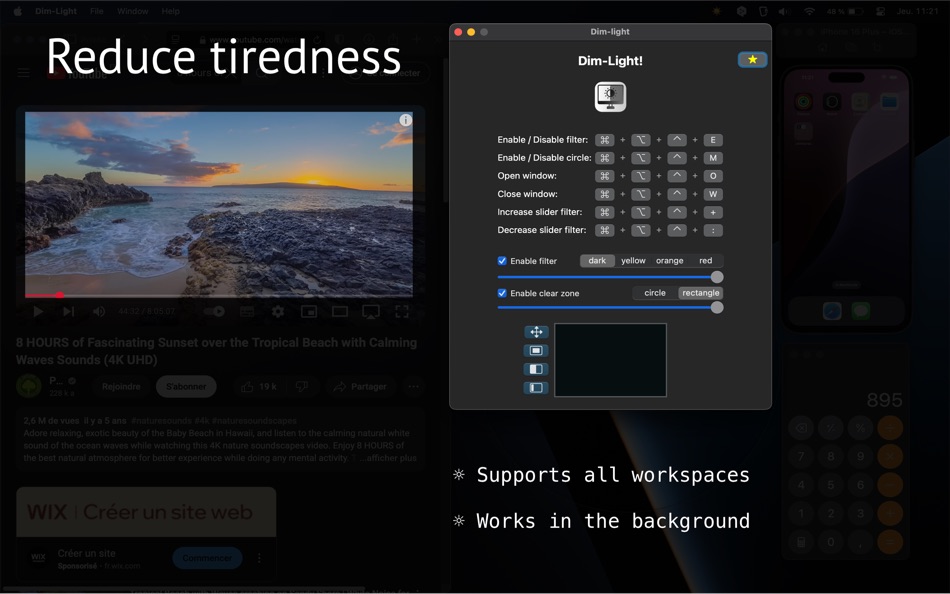Click the Apple menu icon
Image resolution: width=950 pixels, height=594 pixels.
point(18,11)
